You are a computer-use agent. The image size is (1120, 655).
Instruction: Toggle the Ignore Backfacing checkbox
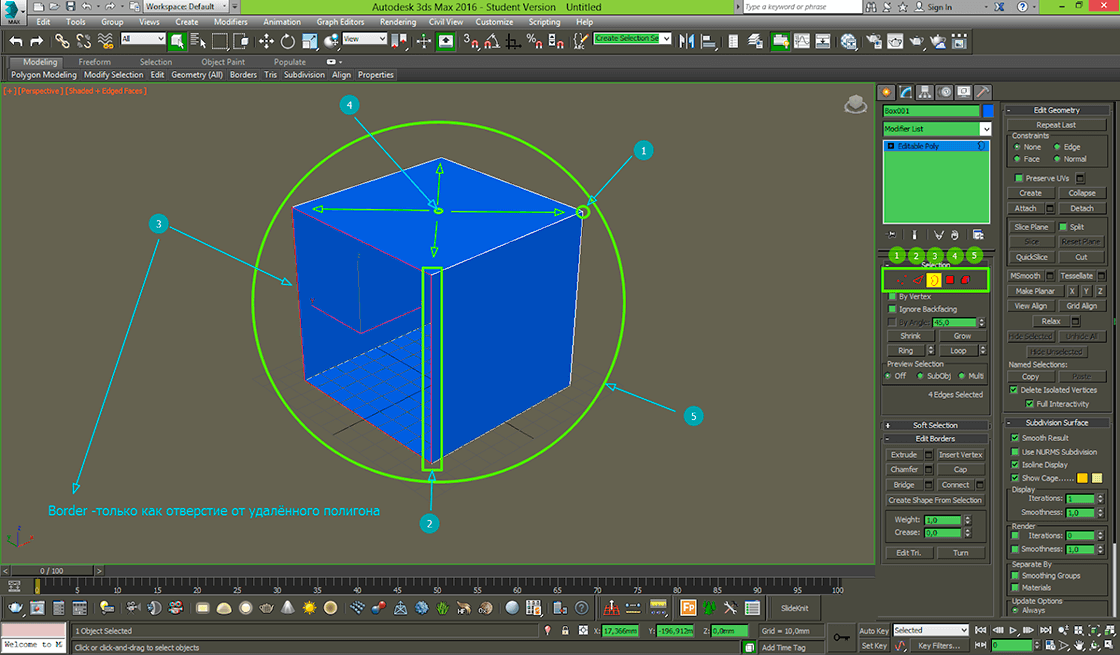tap(892, 310)
